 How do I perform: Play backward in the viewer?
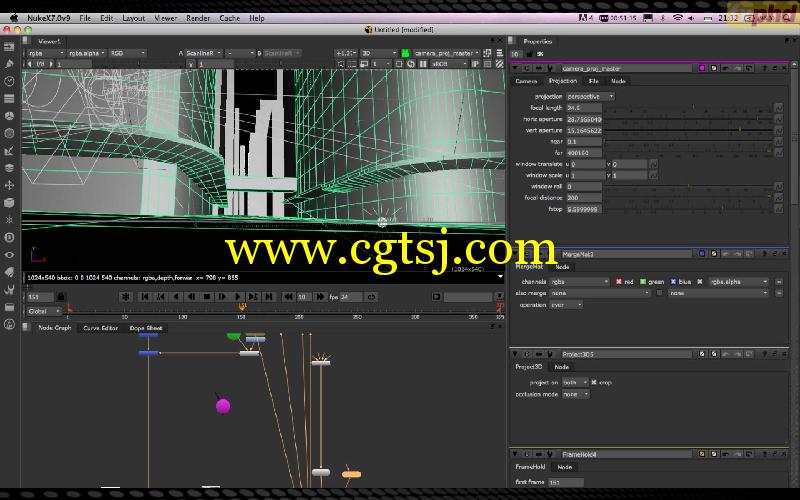(176, 296)
